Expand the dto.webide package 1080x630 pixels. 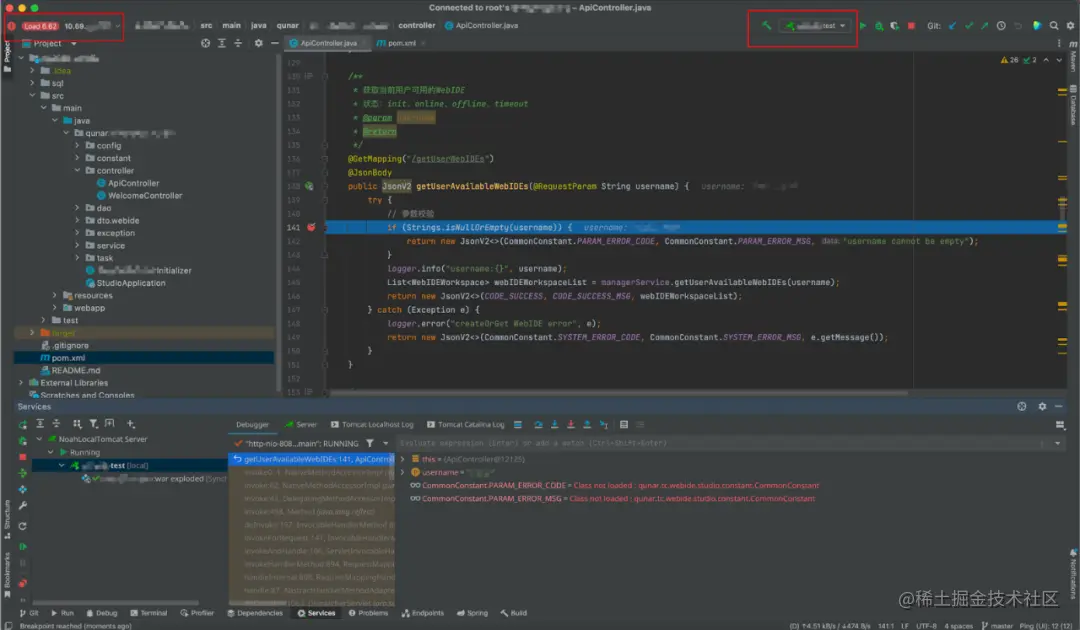coord(77,220)
